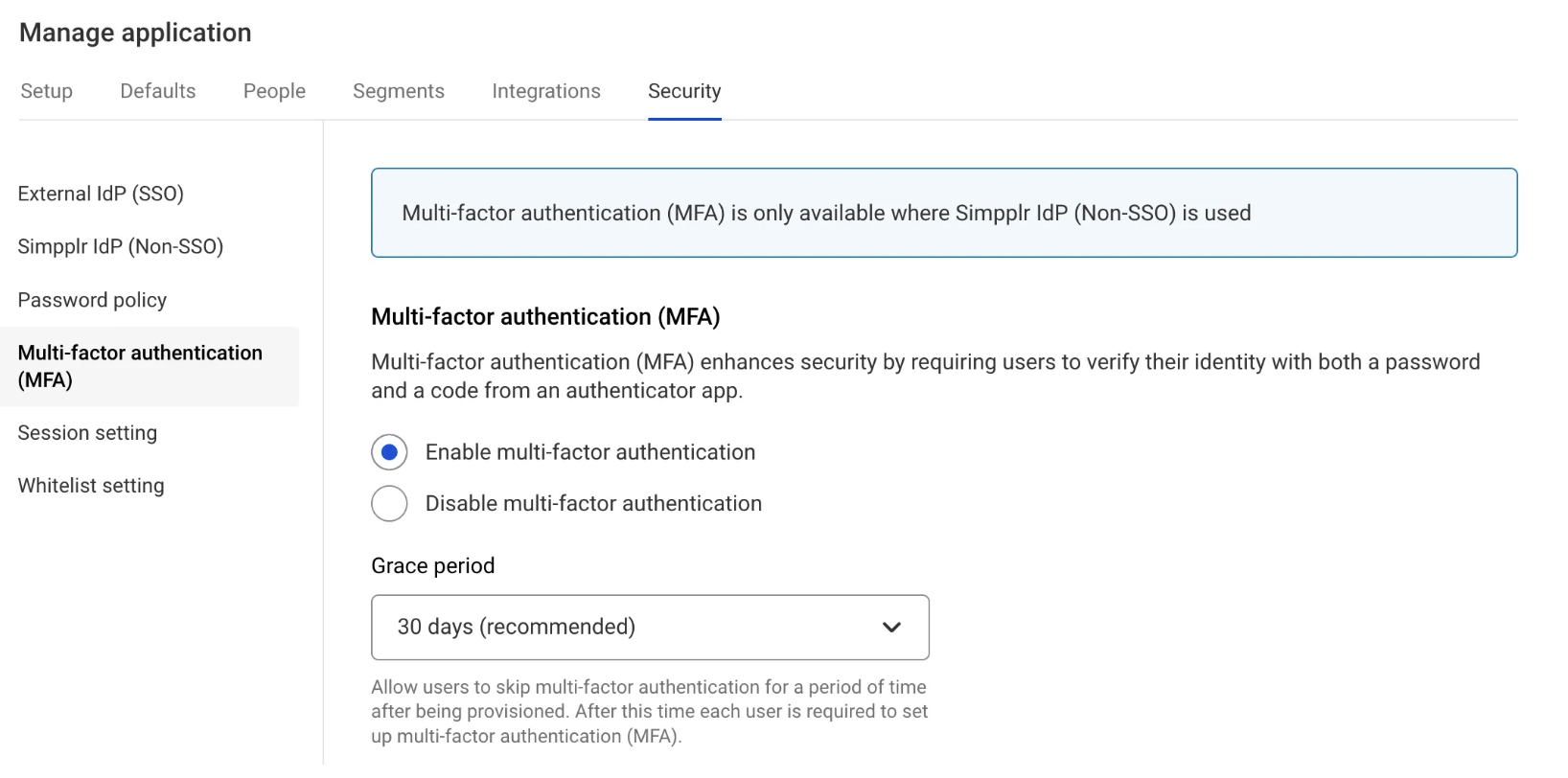Open the Setup tab
This screenshot has height=778, width=1568.
coord(46,91)
